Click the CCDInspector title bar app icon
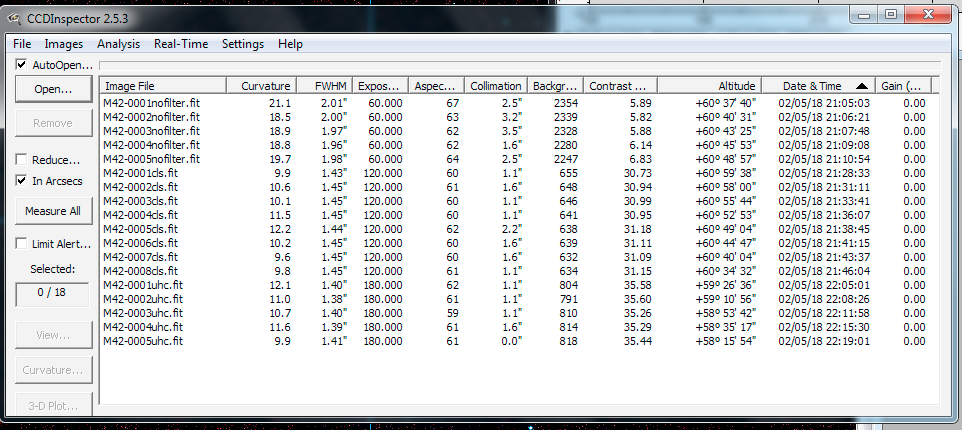The width and height of the screenshot is (962, 430). (x=13, y=18)
